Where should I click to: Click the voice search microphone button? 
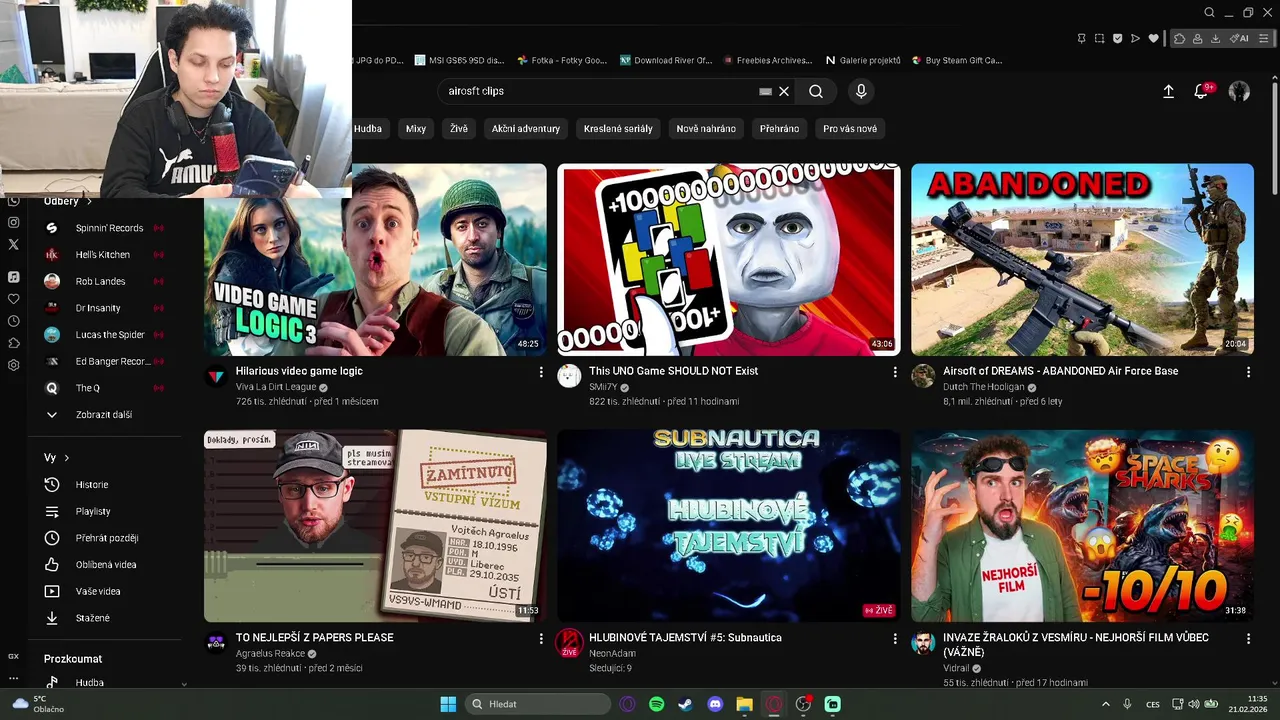click(x=861, y=91)
